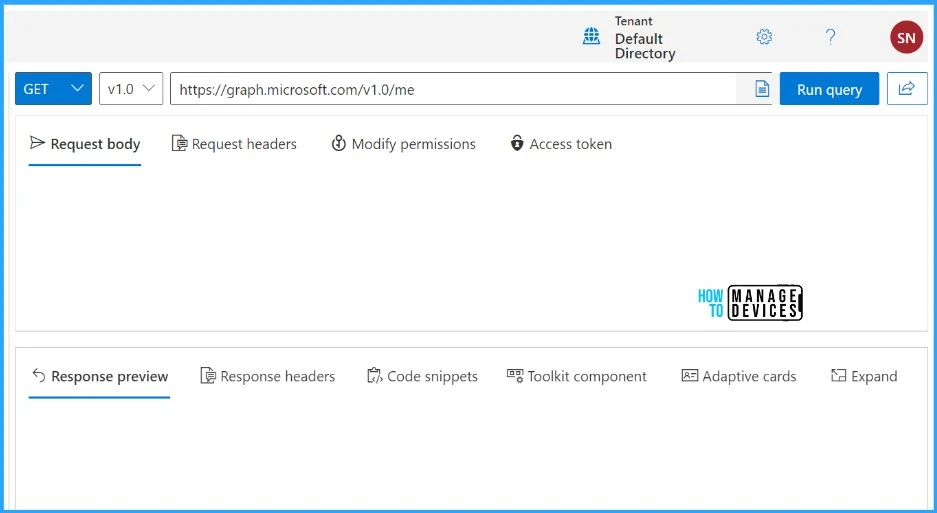
Task: Click the tenant globe icon
Action: coord(591,36)
